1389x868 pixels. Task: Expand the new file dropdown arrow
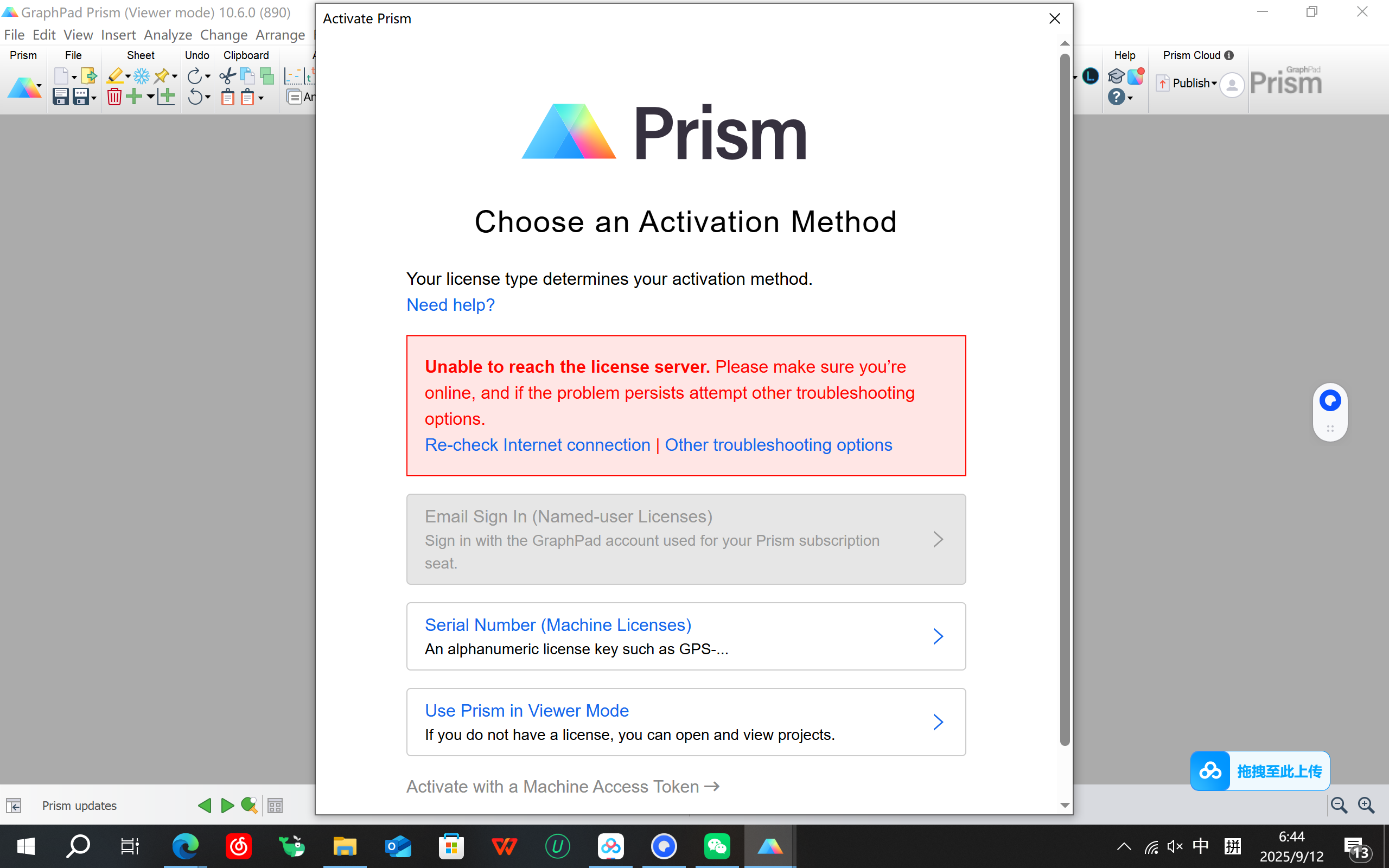pyautogui.click(x=74, y=77)
